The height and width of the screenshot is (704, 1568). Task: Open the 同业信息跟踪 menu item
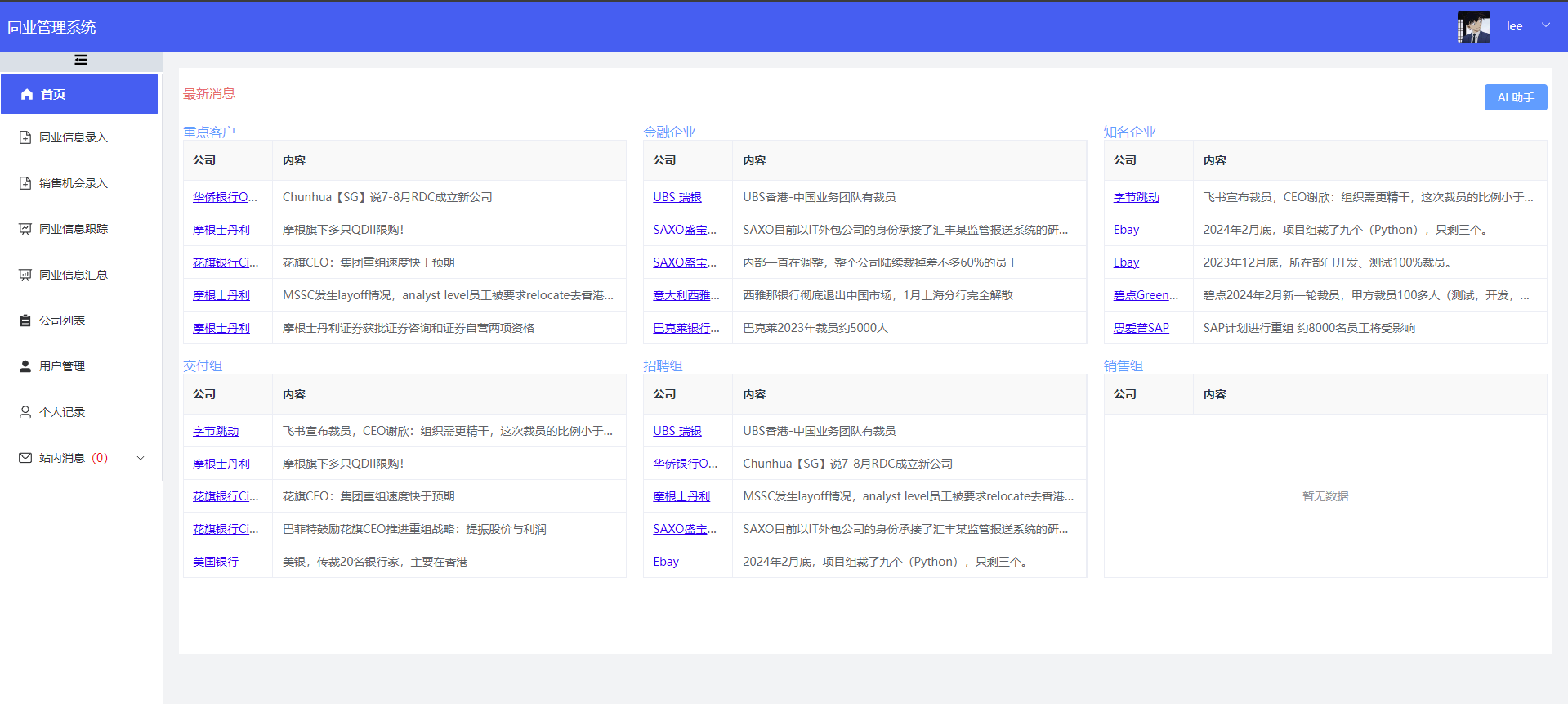(79, 229)
